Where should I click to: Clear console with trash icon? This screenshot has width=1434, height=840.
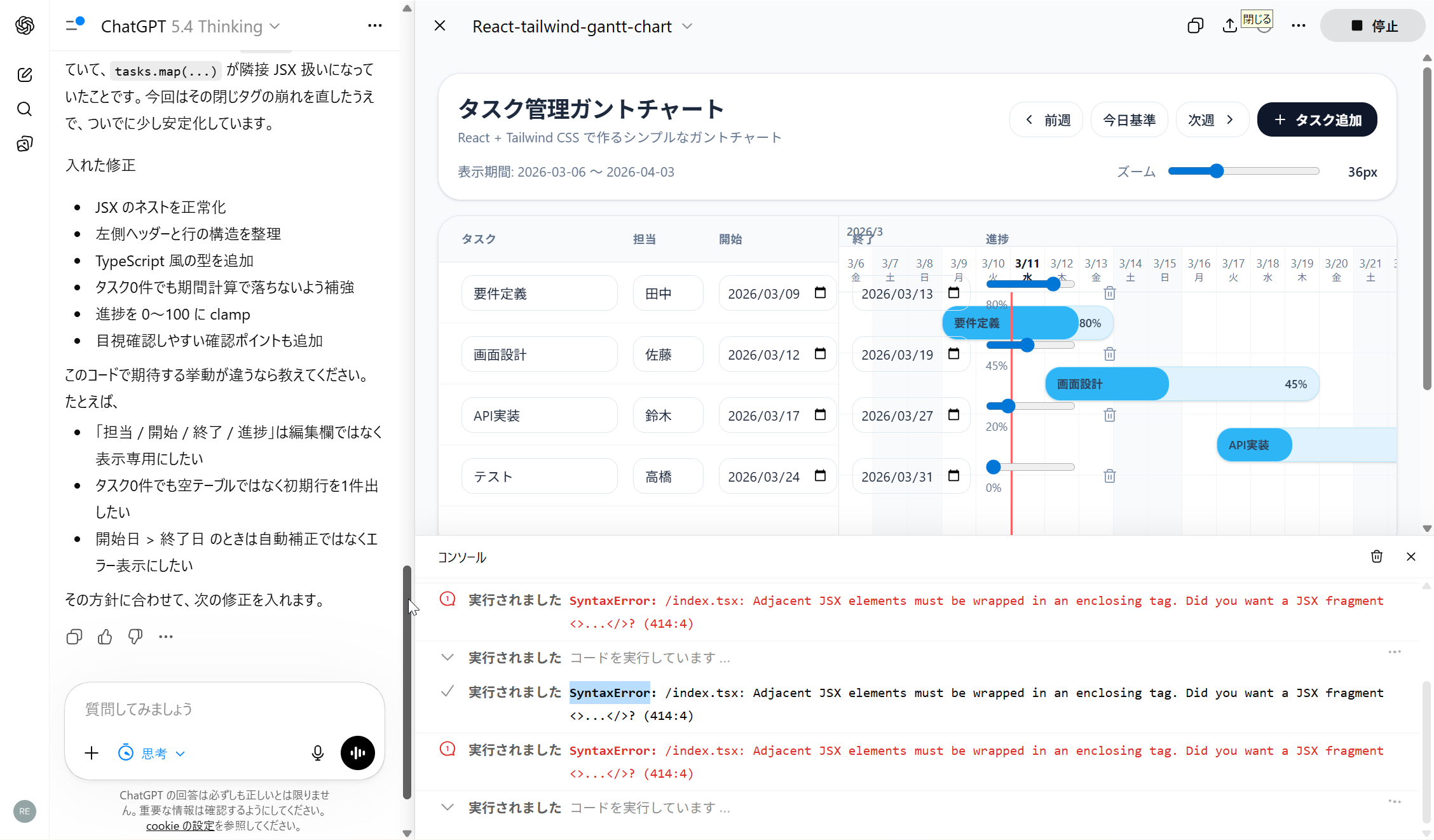[x=1377, y=557]
